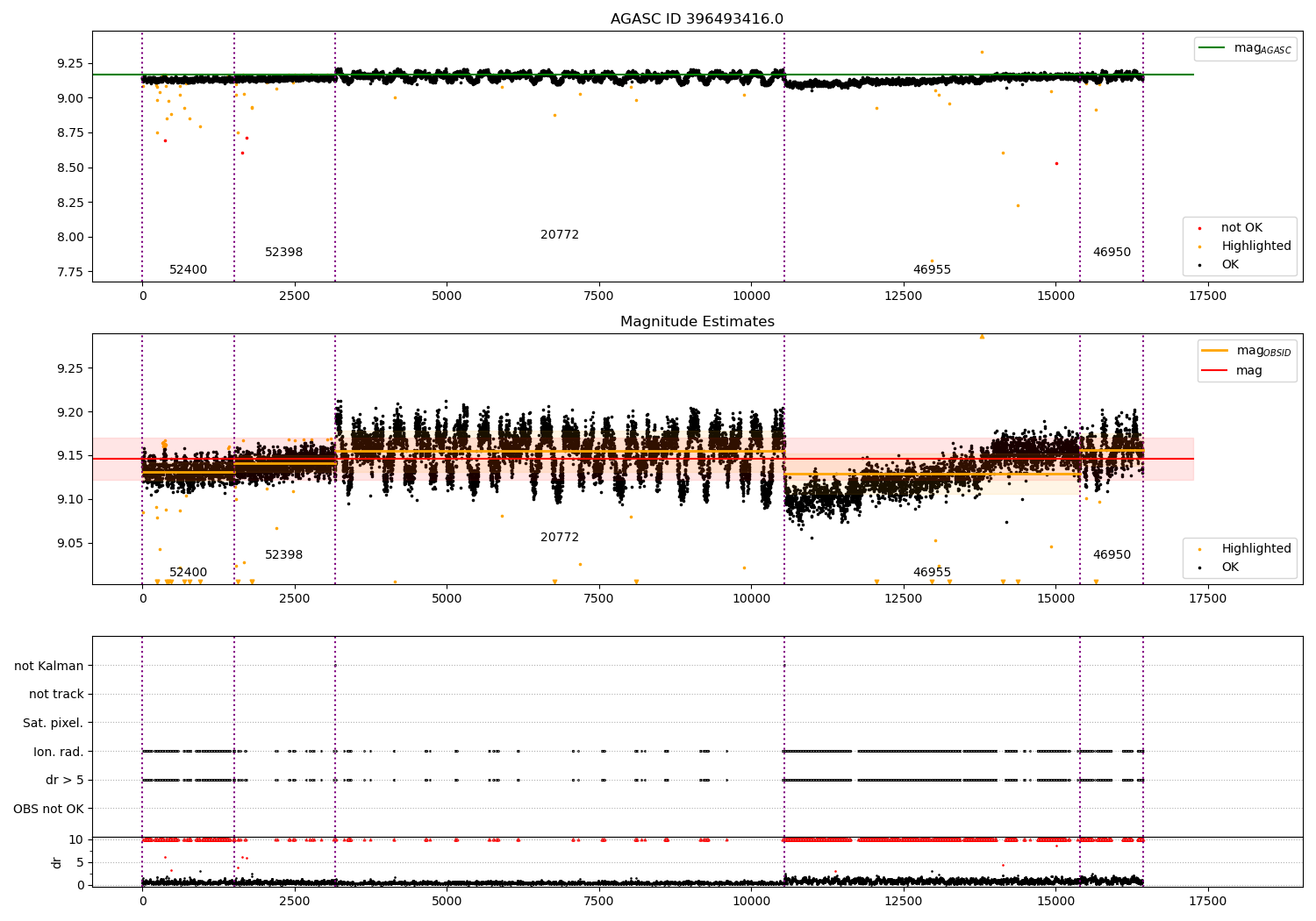Click the 9.25 tick label on the top plot
Screen dimensions: 1316x921
coord(69,64)
